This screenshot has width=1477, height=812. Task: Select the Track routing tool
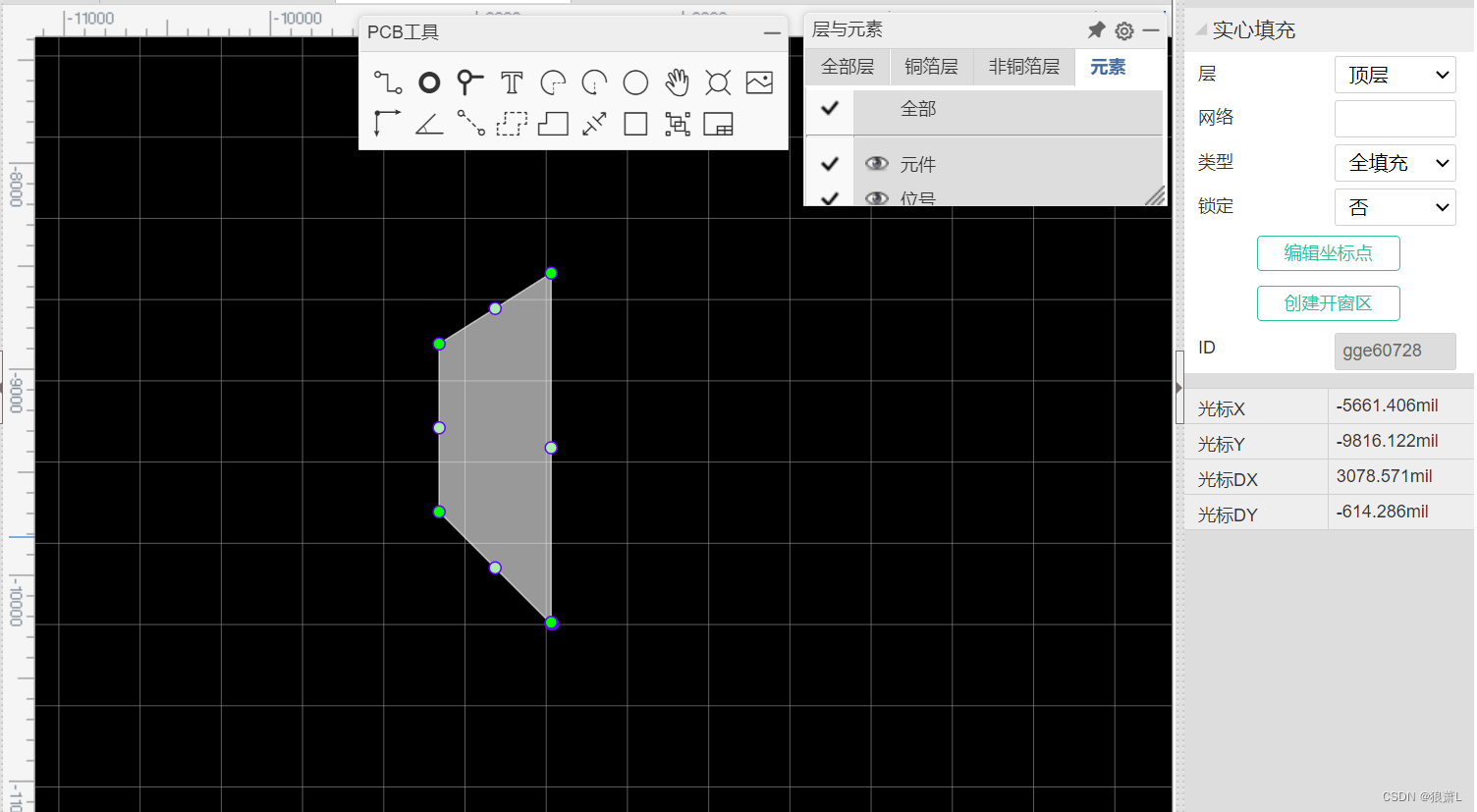pyautogui.click(x=388, y=82)
